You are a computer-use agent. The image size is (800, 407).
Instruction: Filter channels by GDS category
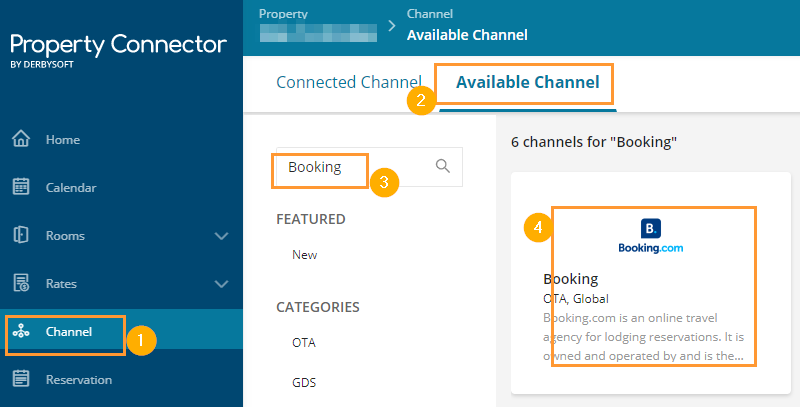click(304, 382)
